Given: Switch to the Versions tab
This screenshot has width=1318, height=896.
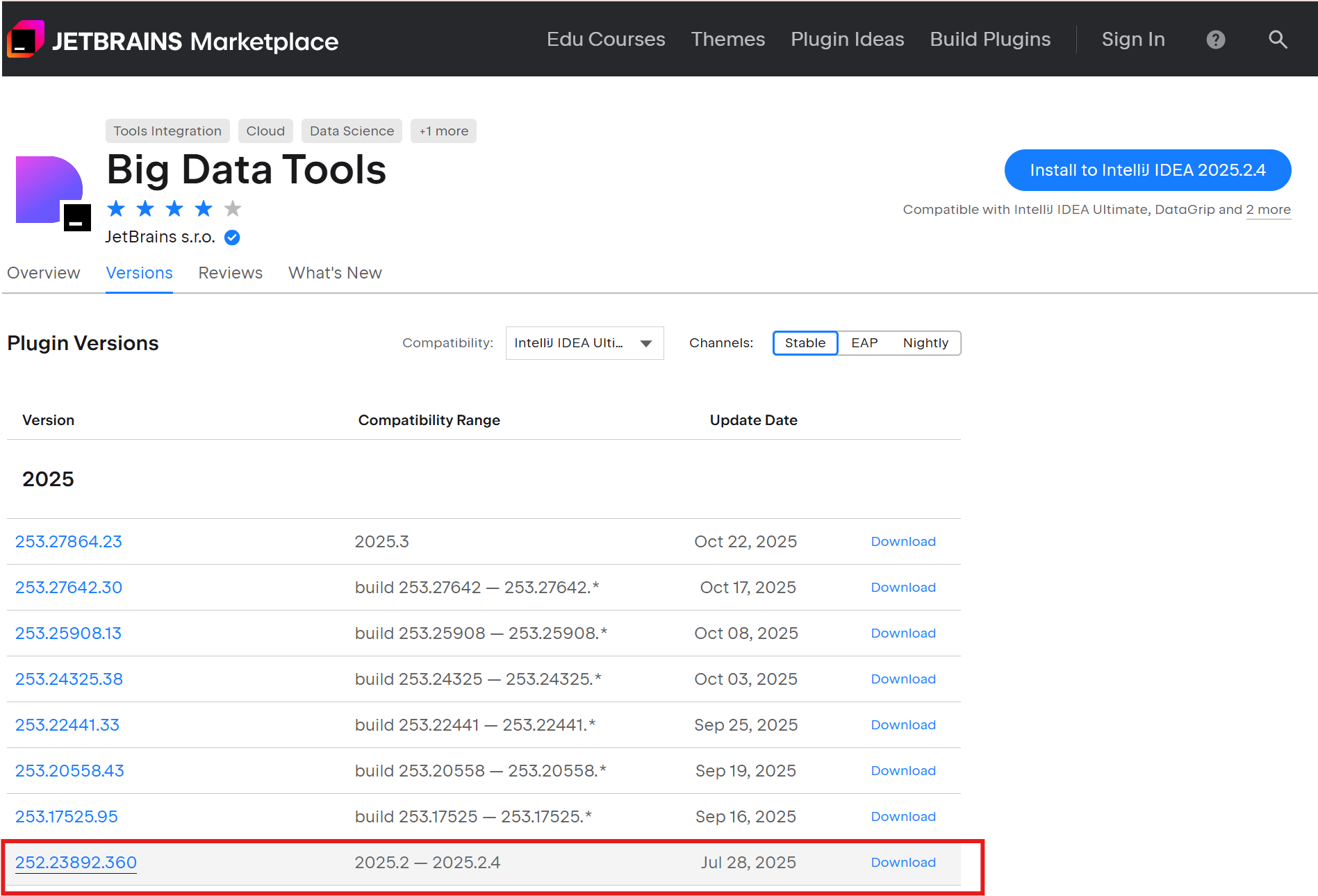Looking at the screenshot, I should pyautogui.click(x=139, y=273).
